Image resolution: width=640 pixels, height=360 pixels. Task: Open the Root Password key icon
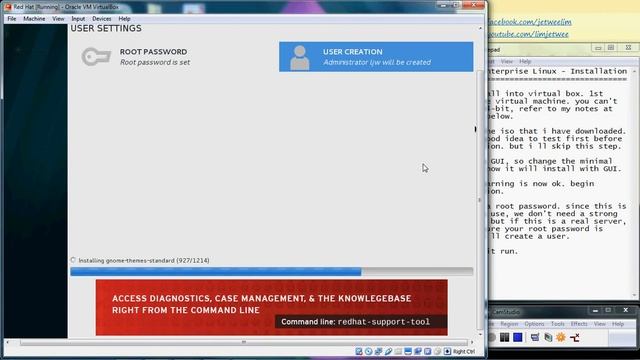pyautogui.click(x=96, y=56)
